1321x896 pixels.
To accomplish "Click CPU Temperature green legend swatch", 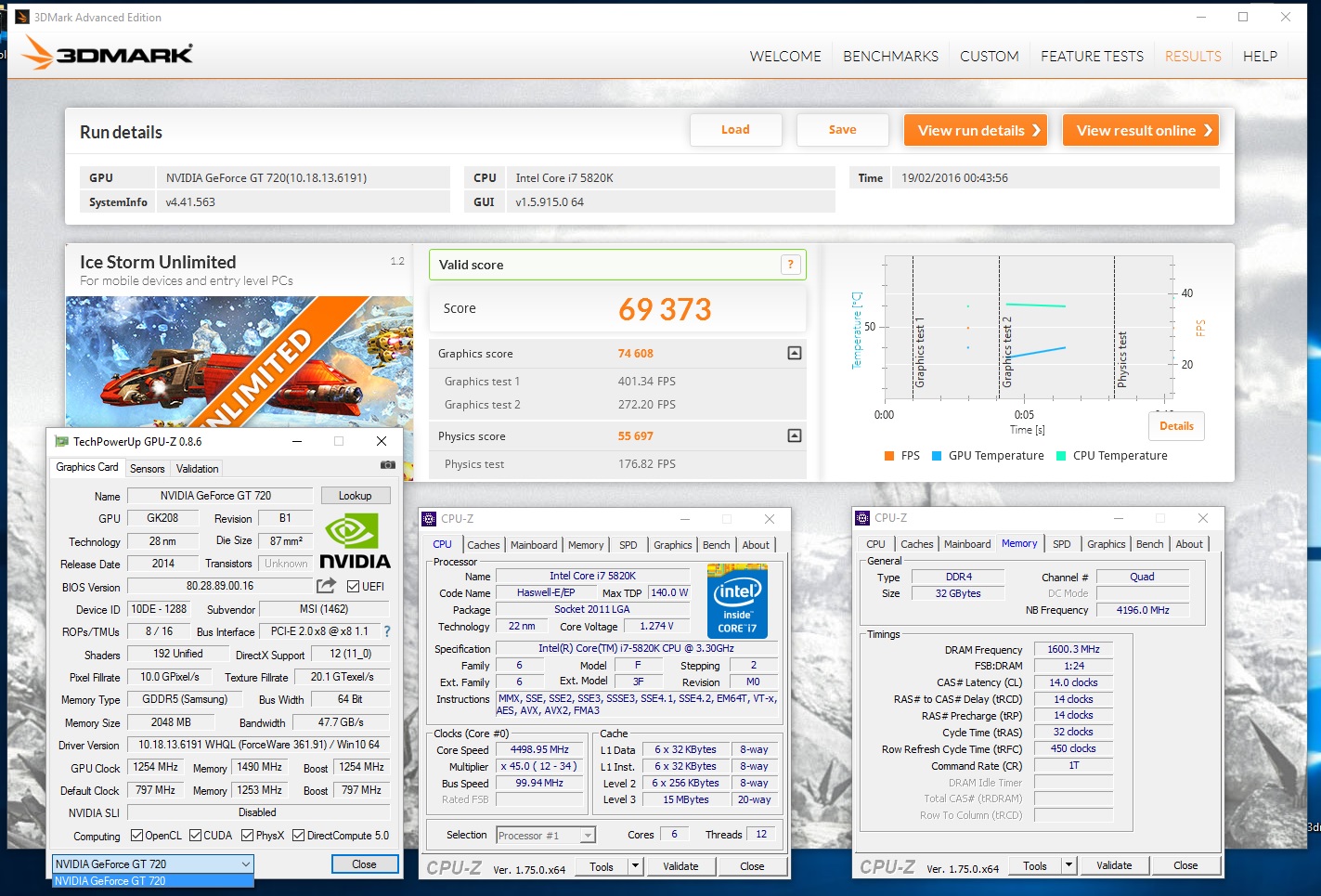I will tap(1061, 456).
